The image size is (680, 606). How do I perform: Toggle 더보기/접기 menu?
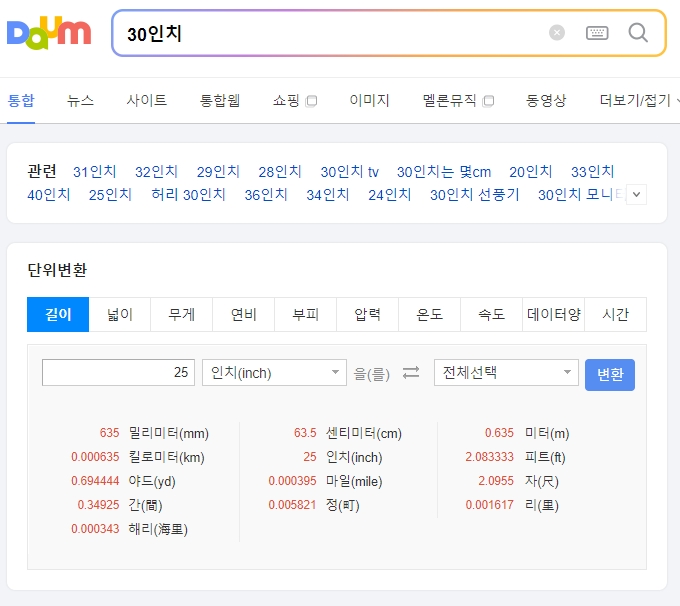638,101
